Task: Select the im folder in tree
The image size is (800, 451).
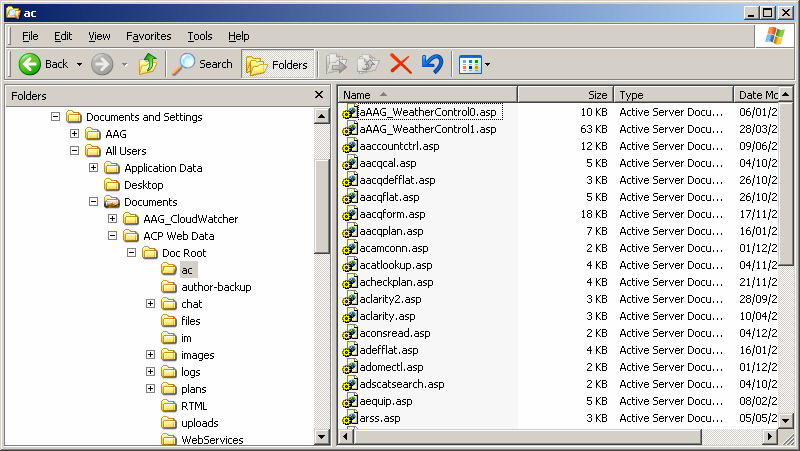Action: coord(186,338)
